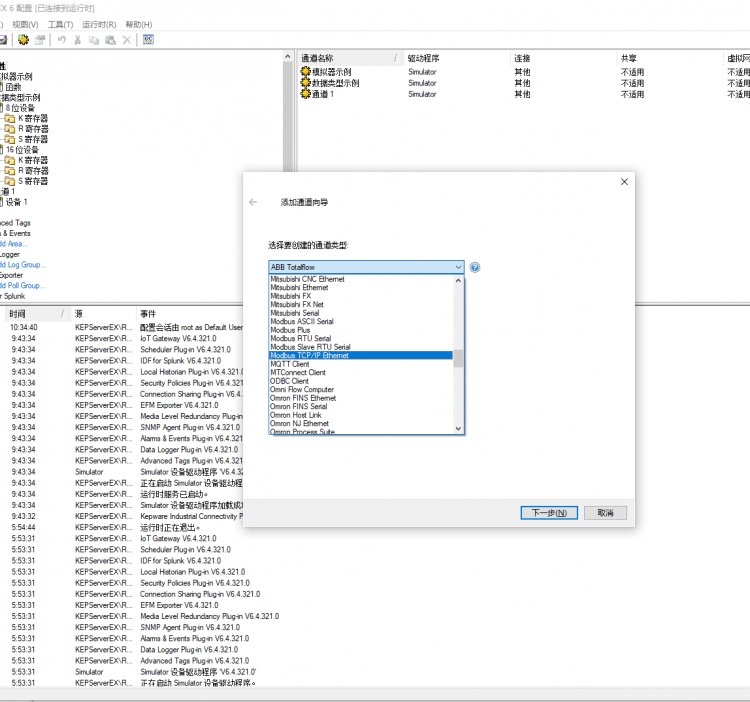Choose Modbus TCP/IP Ethernet from the list

[361, 355]
